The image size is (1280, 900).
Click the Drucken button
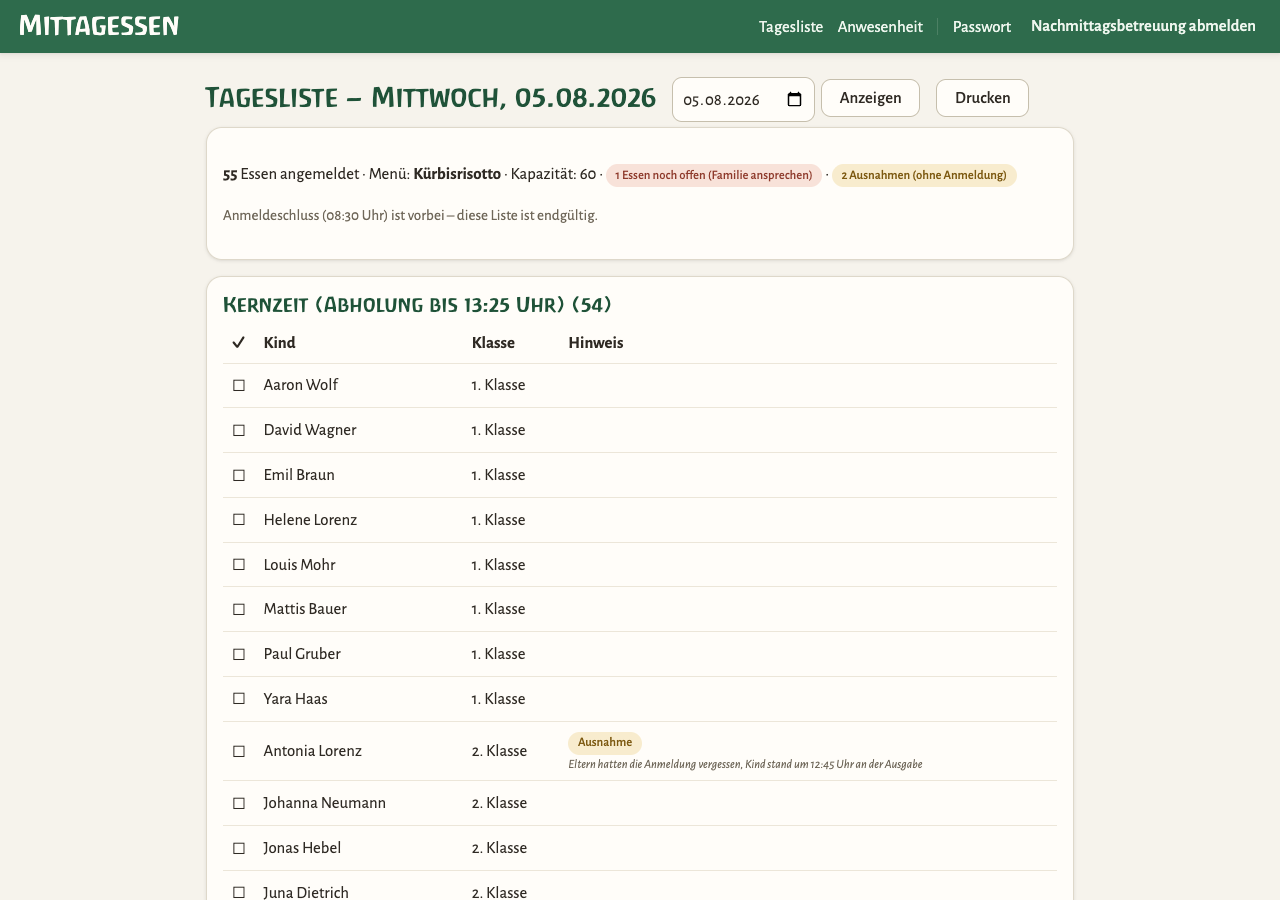[x=982, y=98]
